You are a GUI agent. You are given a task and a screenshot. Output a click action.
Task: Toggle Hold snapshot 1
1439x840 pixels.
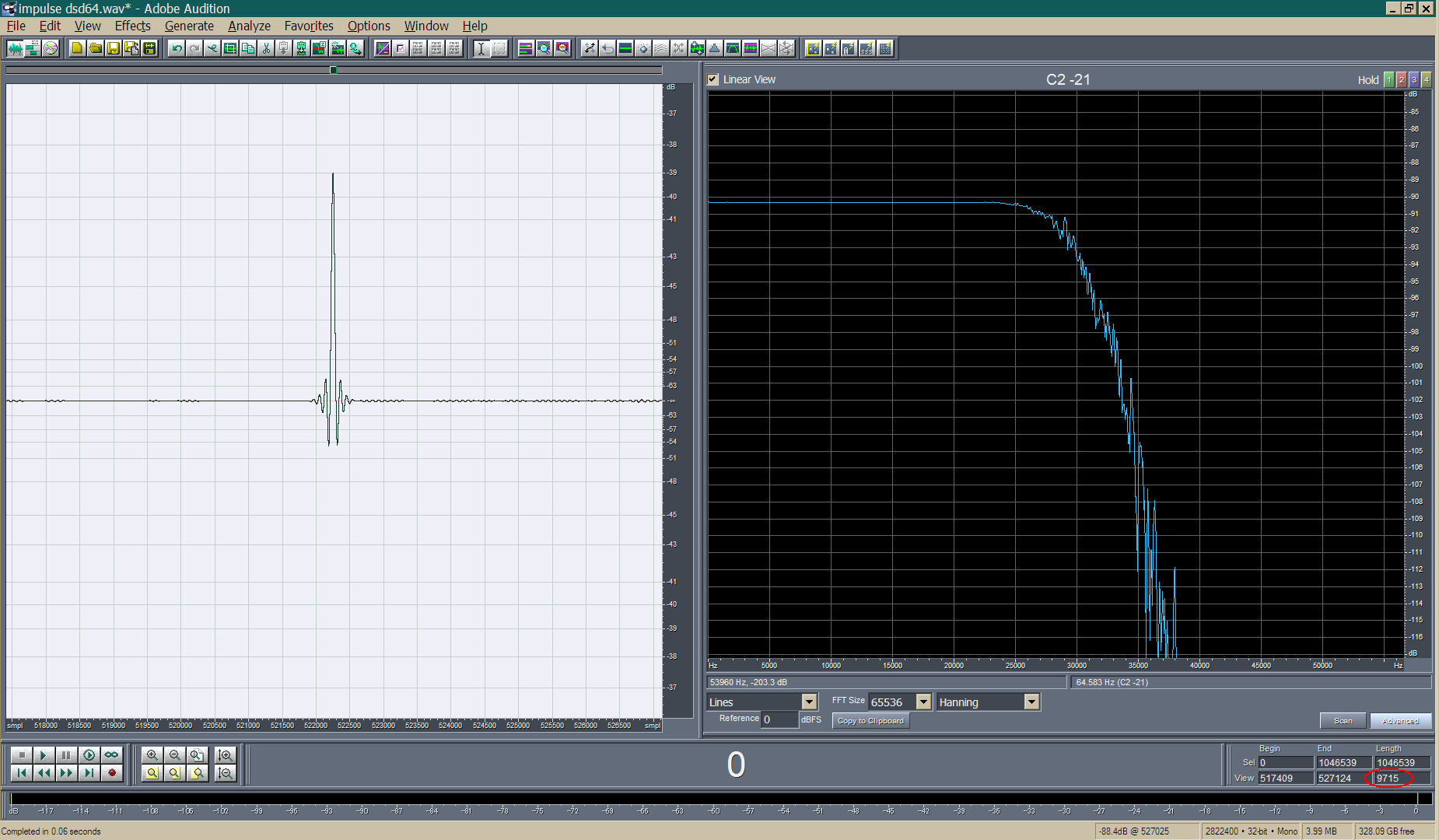[x=1389, y=79]
